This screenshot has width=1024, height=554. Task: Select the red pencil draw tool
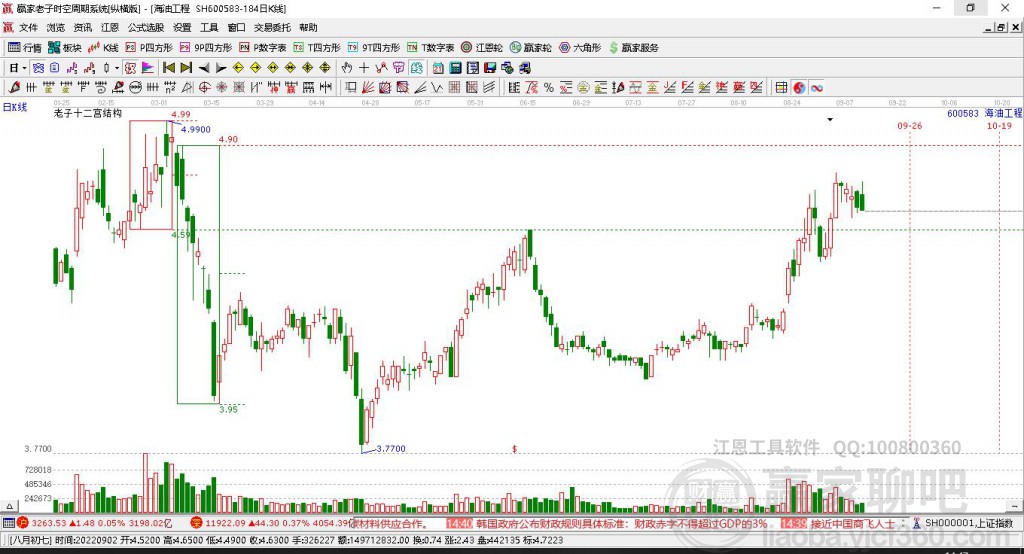[x=14, y=88]
